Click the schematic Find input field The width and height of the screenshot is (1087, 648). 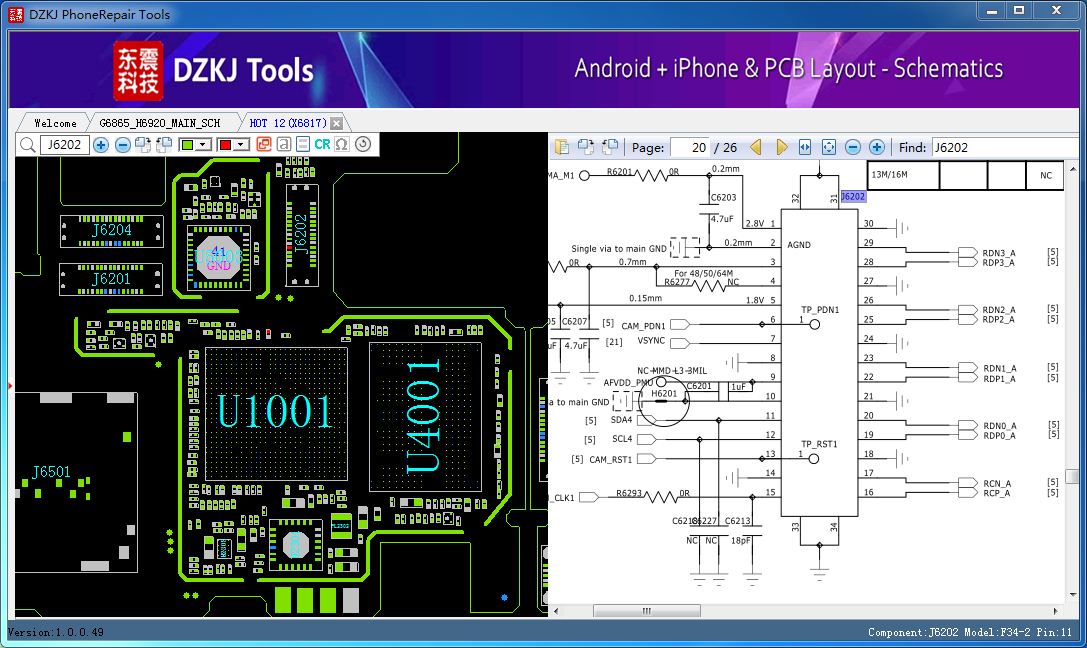1004,147
